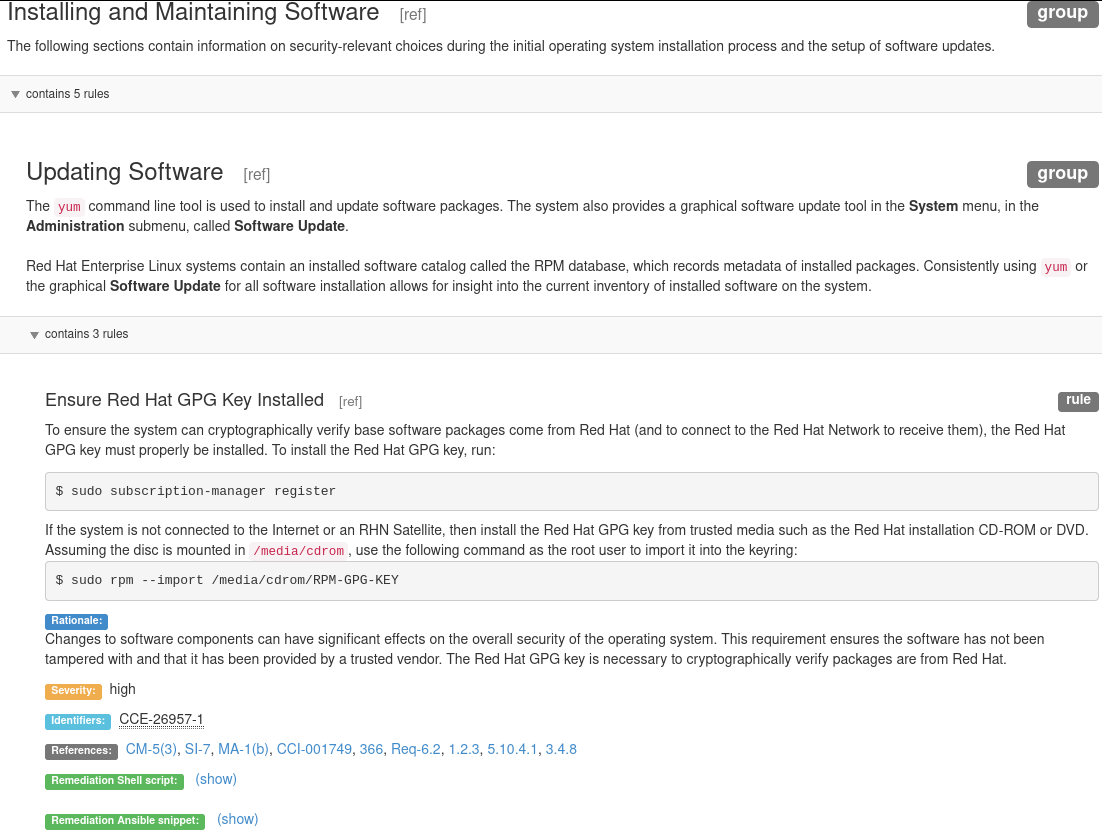
Task: Show the Remediation Shell script
Action: 216,779
